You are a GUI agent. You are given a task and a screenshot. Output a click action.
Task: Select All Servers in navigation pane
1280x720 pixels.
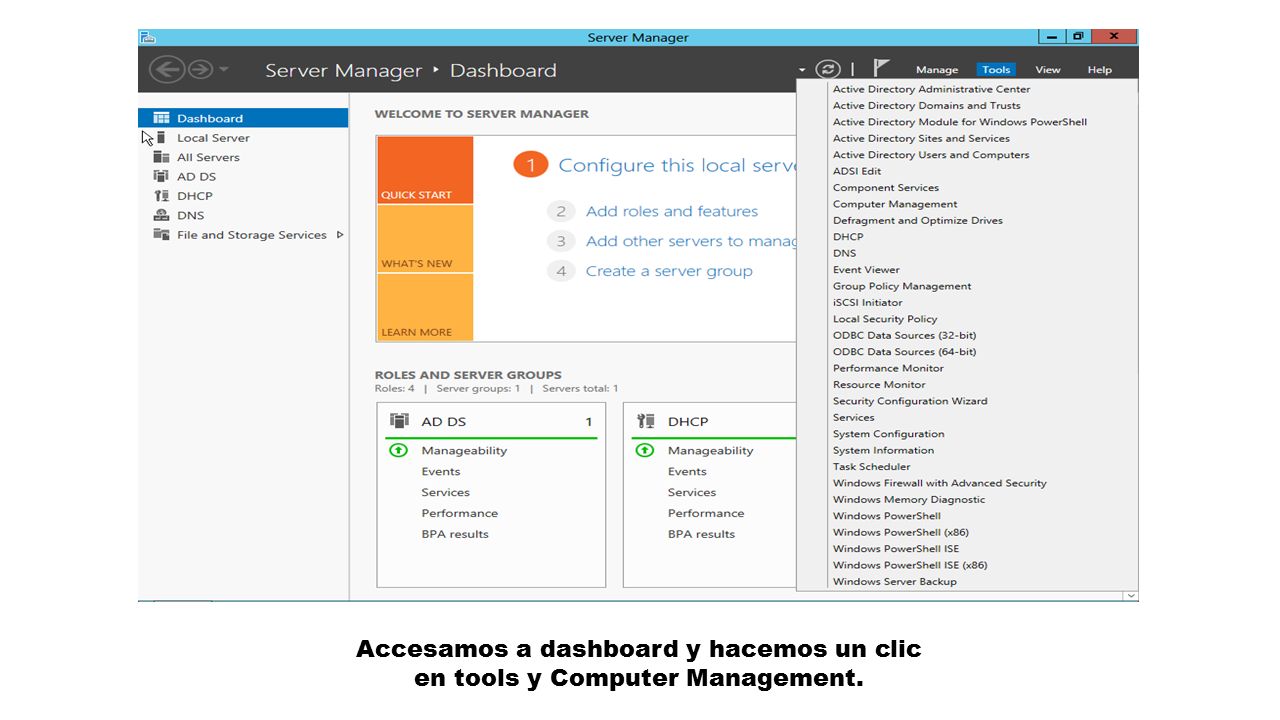243,157
